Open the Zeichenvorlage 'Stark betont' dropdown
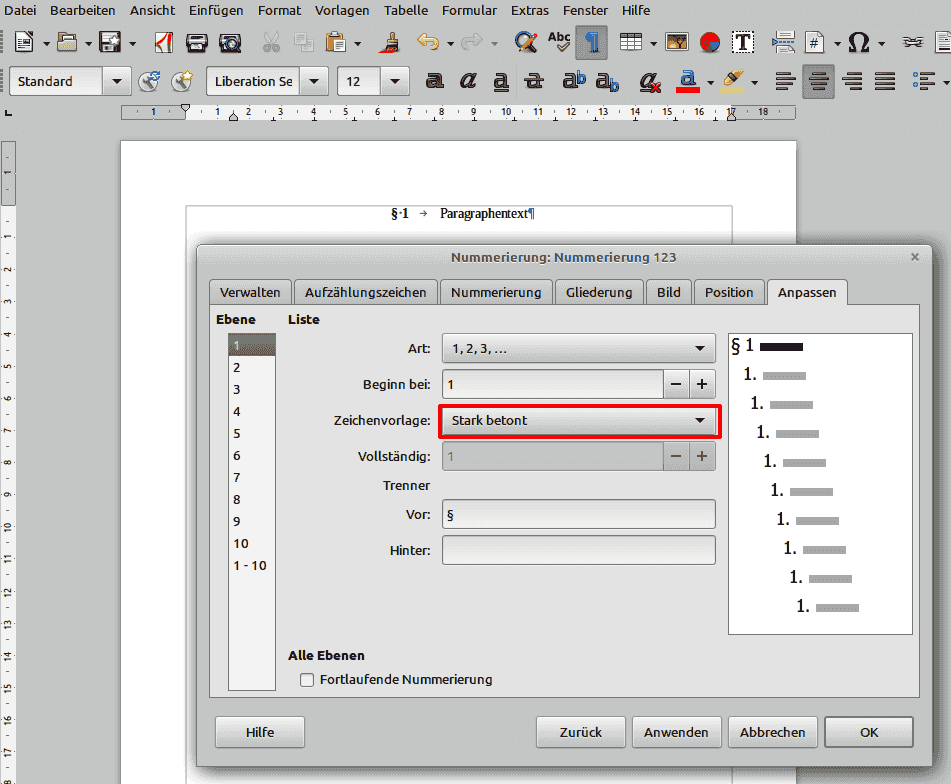951x784 pixels. (579, 421)
